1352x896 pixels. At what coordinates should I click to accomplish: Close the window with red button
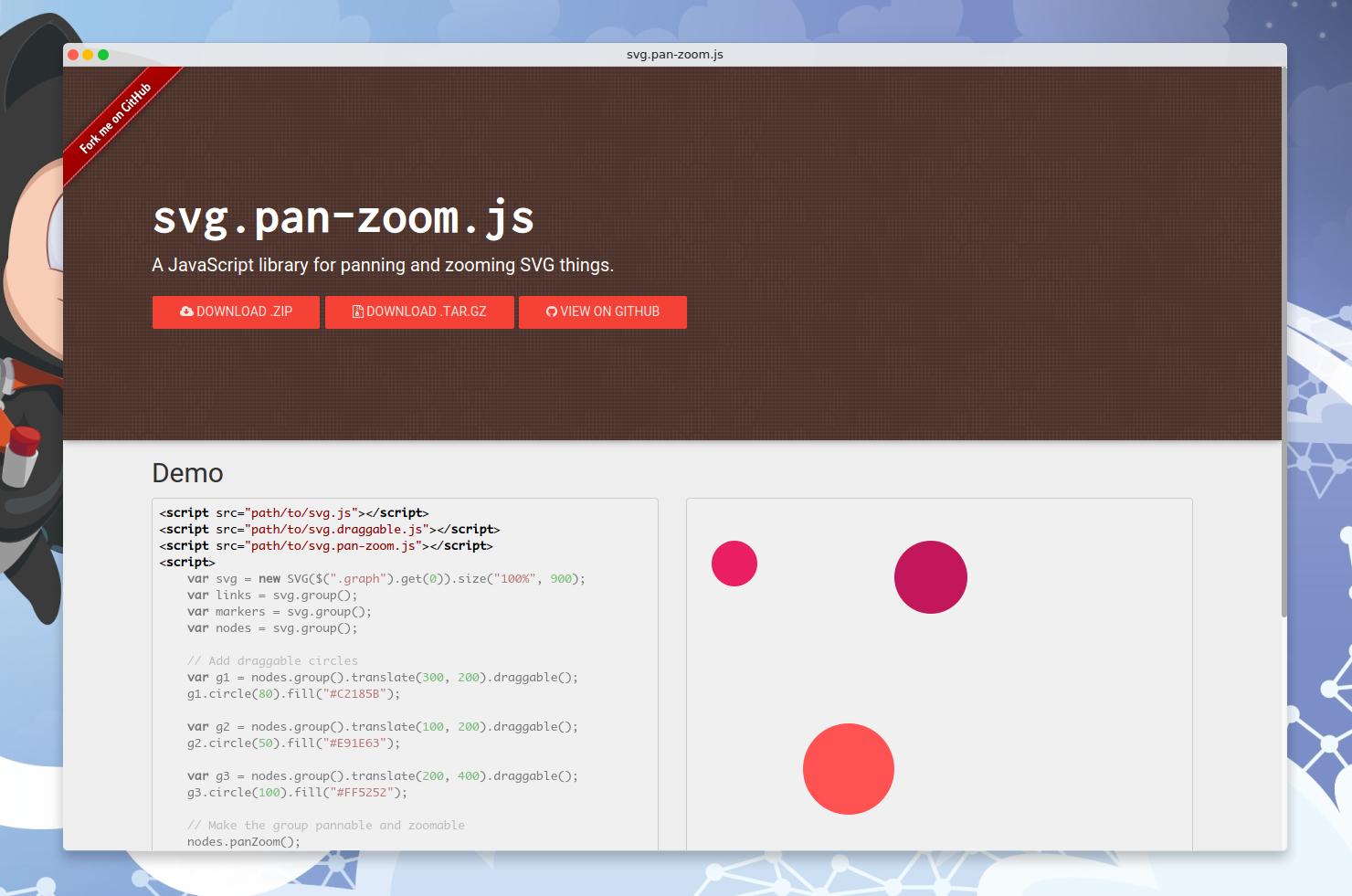point(73,55)
